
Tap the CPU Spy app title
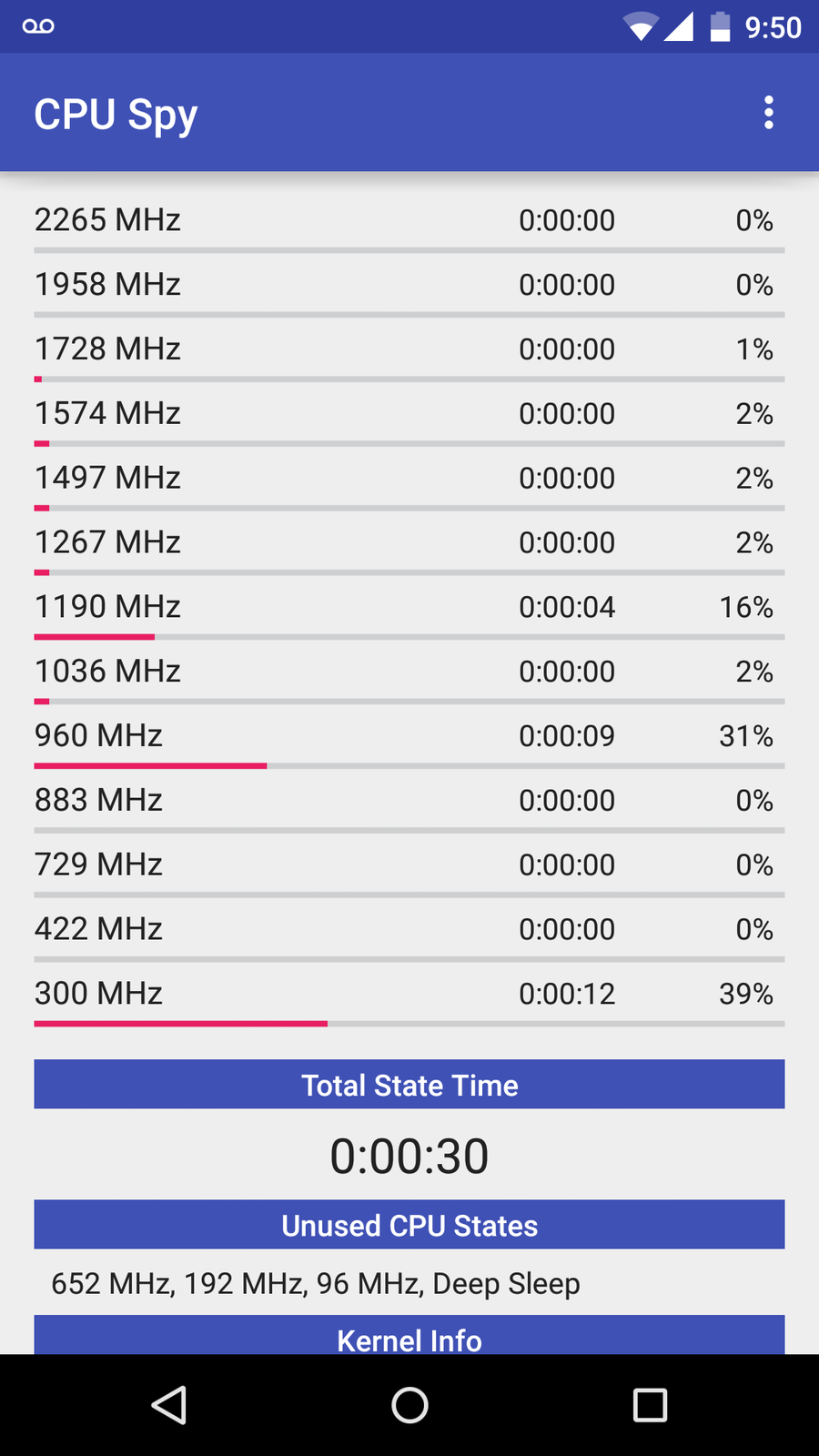pos(116,115)
